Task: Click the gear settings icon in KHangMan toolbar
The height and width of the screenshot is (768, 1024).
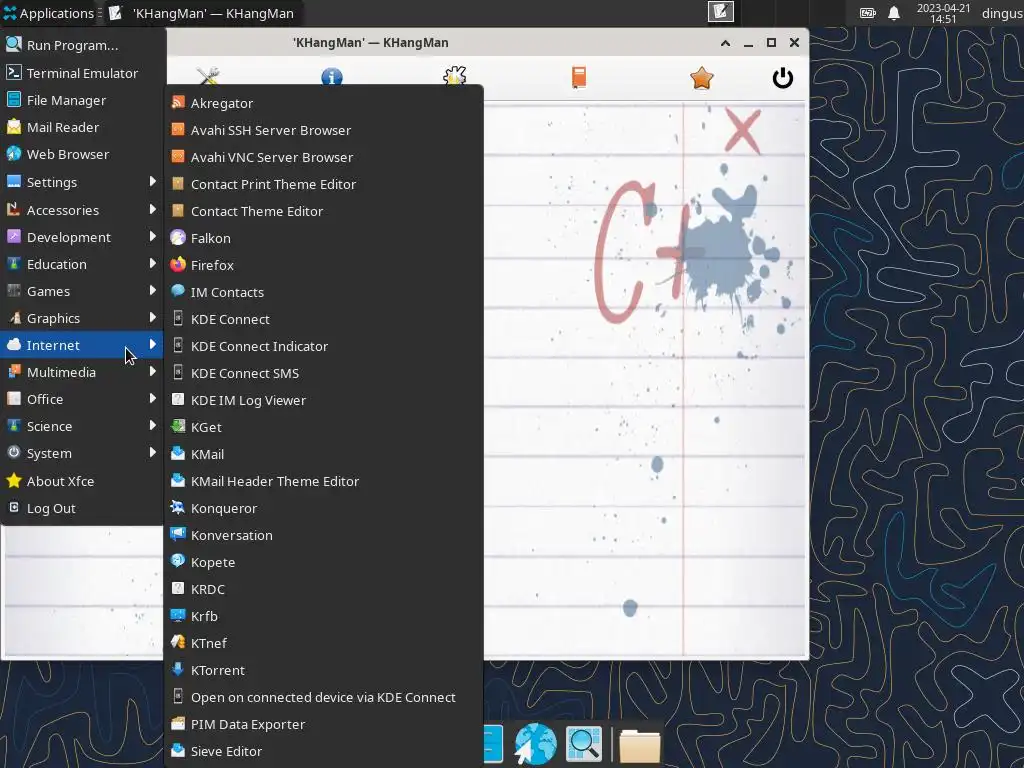Action: [x=455, y=76]
